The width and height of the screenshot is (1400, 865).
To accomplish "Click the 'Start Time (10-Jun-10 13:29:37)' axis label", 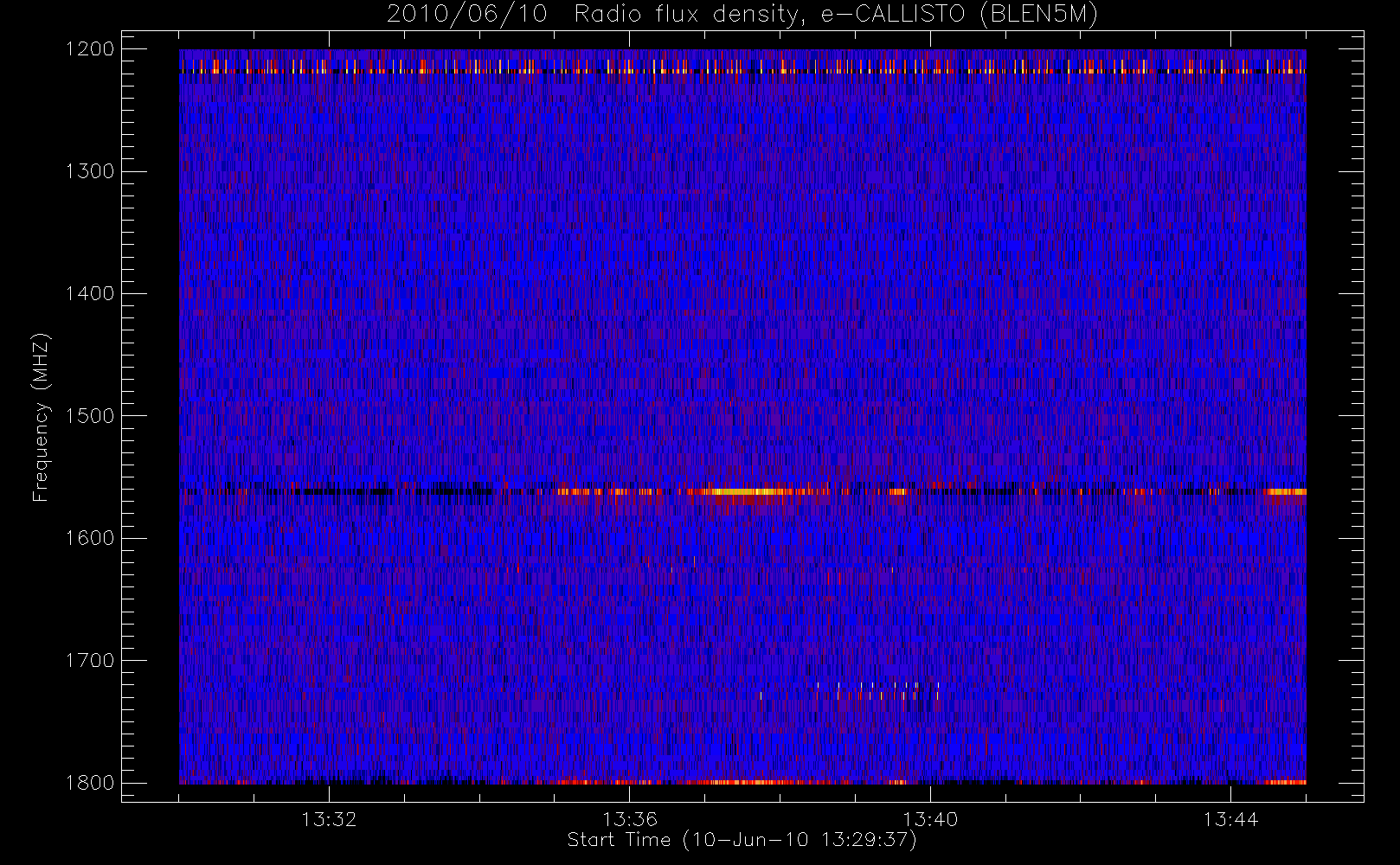I will 742,840.
